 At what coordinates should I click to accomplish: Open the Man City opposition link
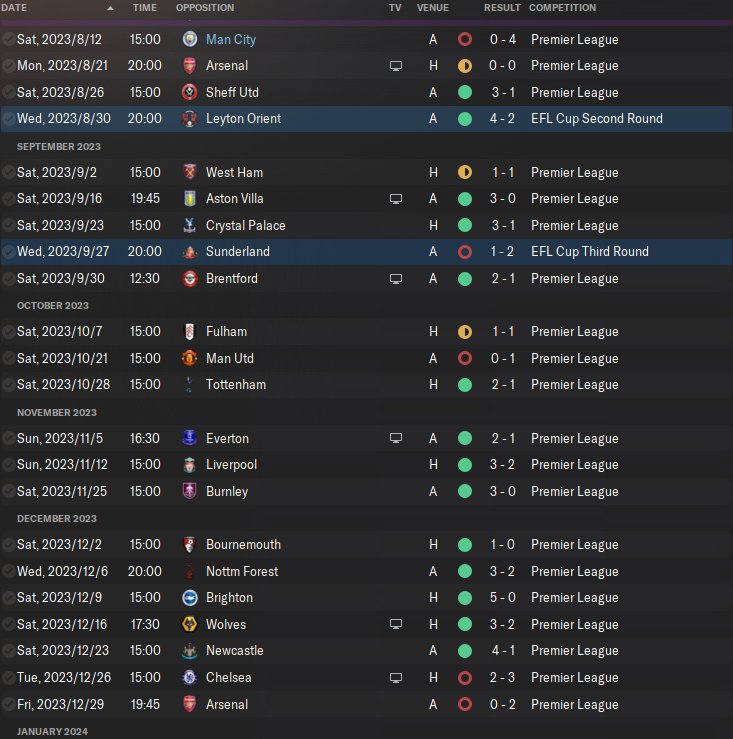click(231, 40)
